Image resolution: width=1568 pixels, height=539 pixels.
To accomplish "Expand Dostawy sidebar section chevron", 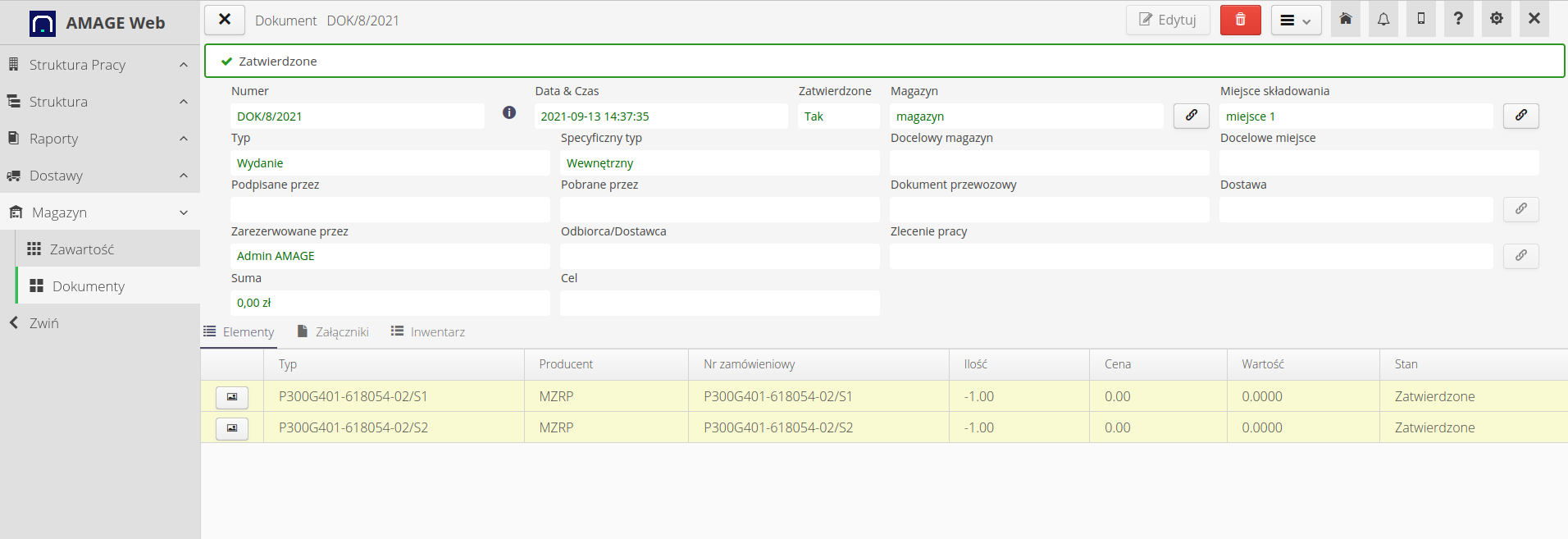I will click(184, 176).
